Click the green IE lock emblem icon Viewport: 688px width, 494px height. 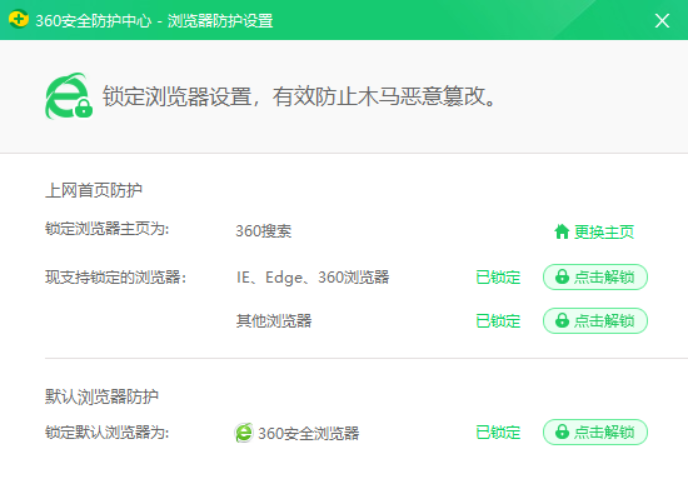(69, 96)
